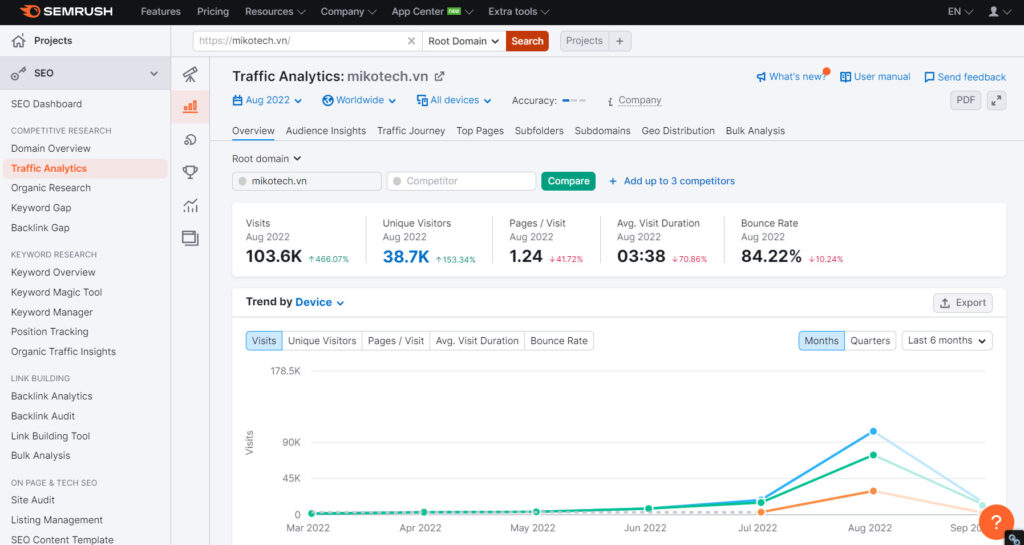Screen dimensions: 1024x545
Task: Click Send feedback
Action: 965,77
